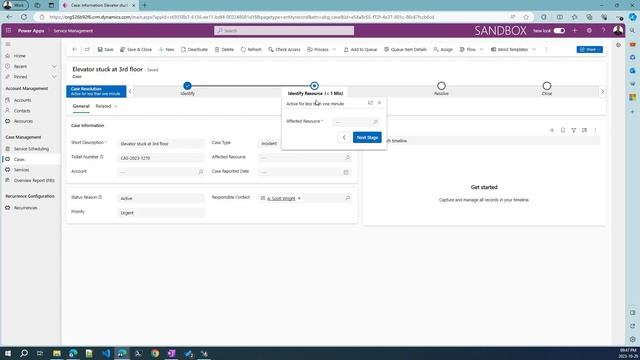This screenshot has width=640, height=360.
Task: Open the Windows Start menu
Action: click(x=8, y=353)
